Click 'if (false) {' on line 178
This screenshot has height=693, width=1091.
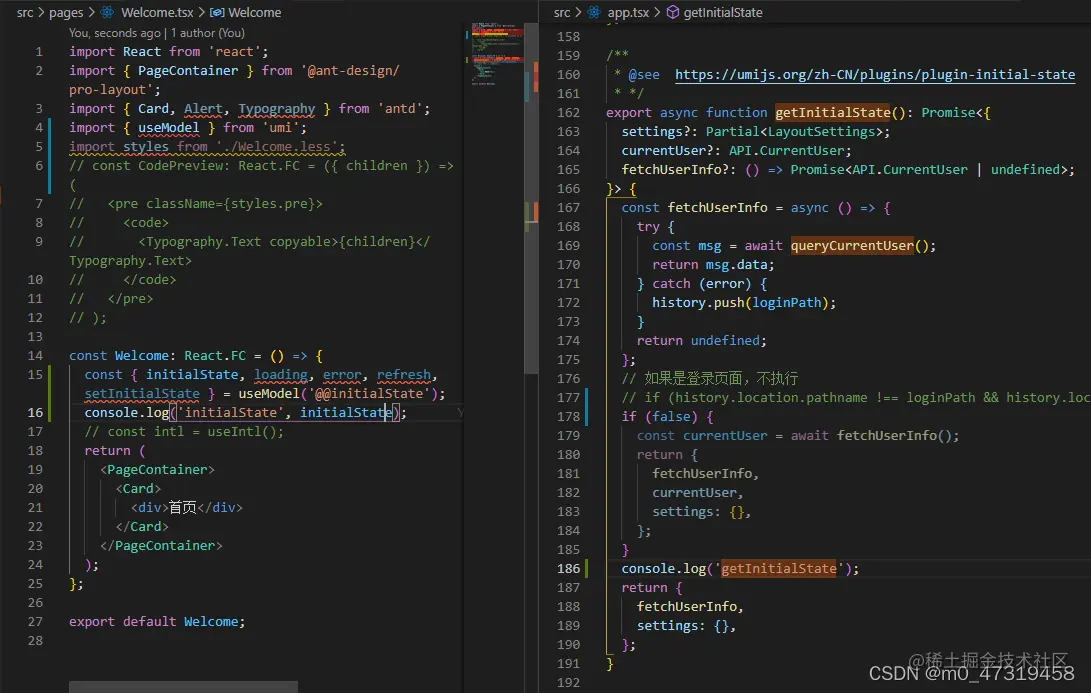click(x=667, y=417)
